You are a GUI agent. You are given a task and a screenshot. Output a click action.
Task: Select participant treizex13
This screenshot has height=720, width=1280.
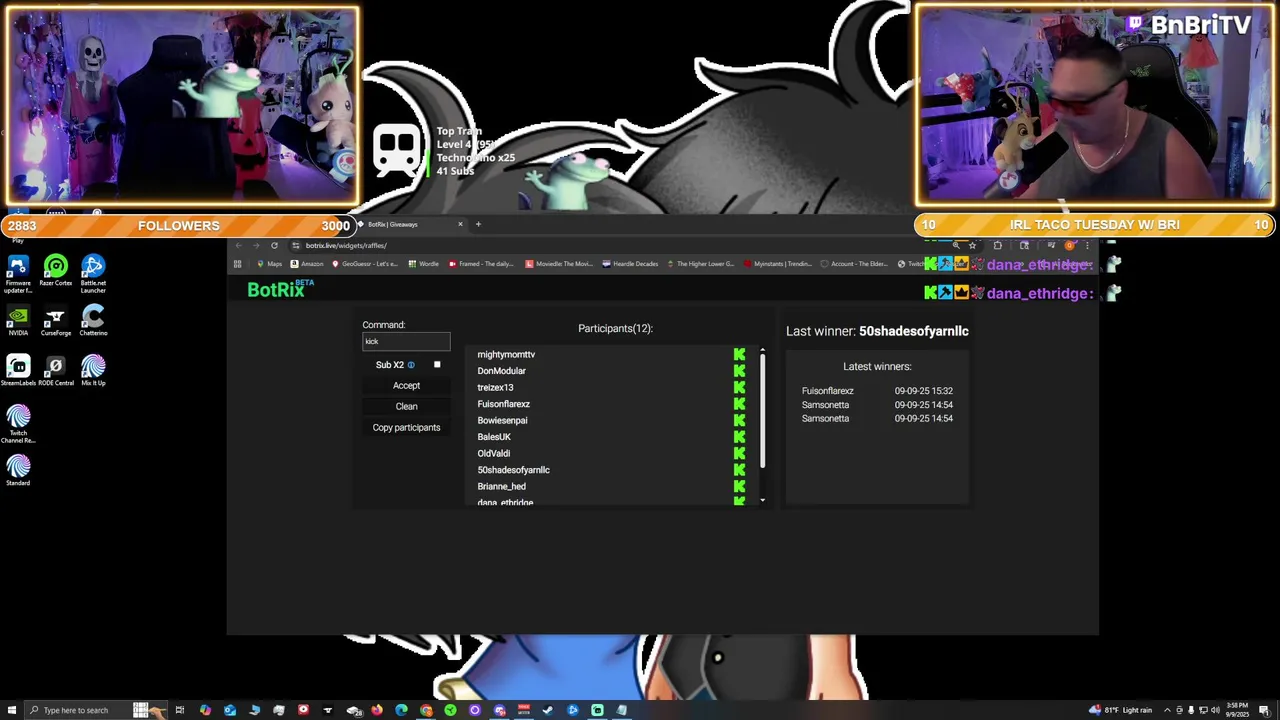point(495,387)
